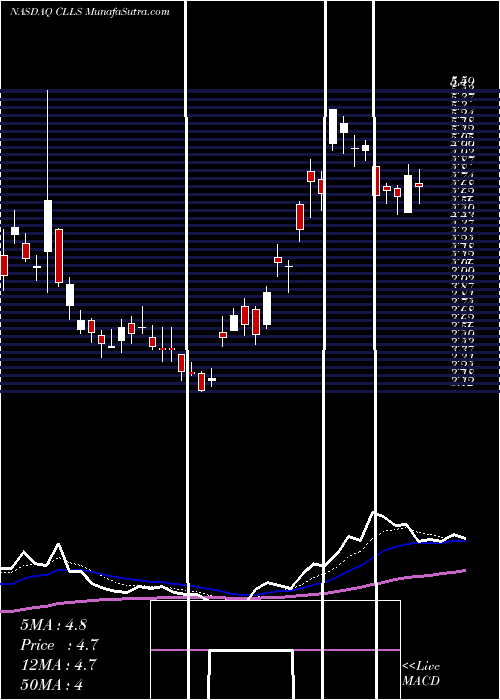This screenshot has height=700, width=500.
Task: Select the 50MA : 4 value
Action: 51,684
